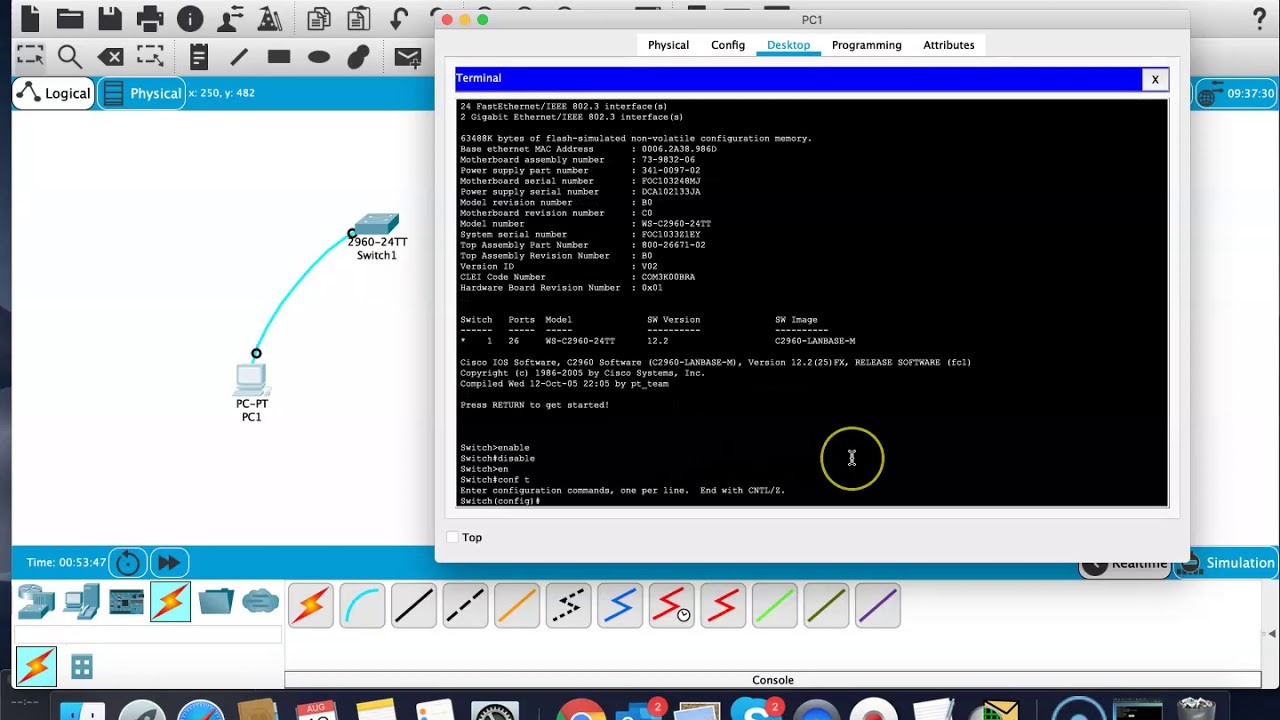Save the project with the floppy disk icon
This screenshot has width=1280, height=720.
pos(110,18)
